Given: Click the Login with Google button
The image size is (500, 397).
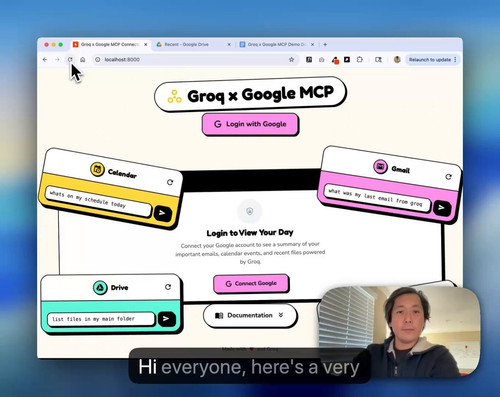Looking at the screenshot, I should click(250, 124).
